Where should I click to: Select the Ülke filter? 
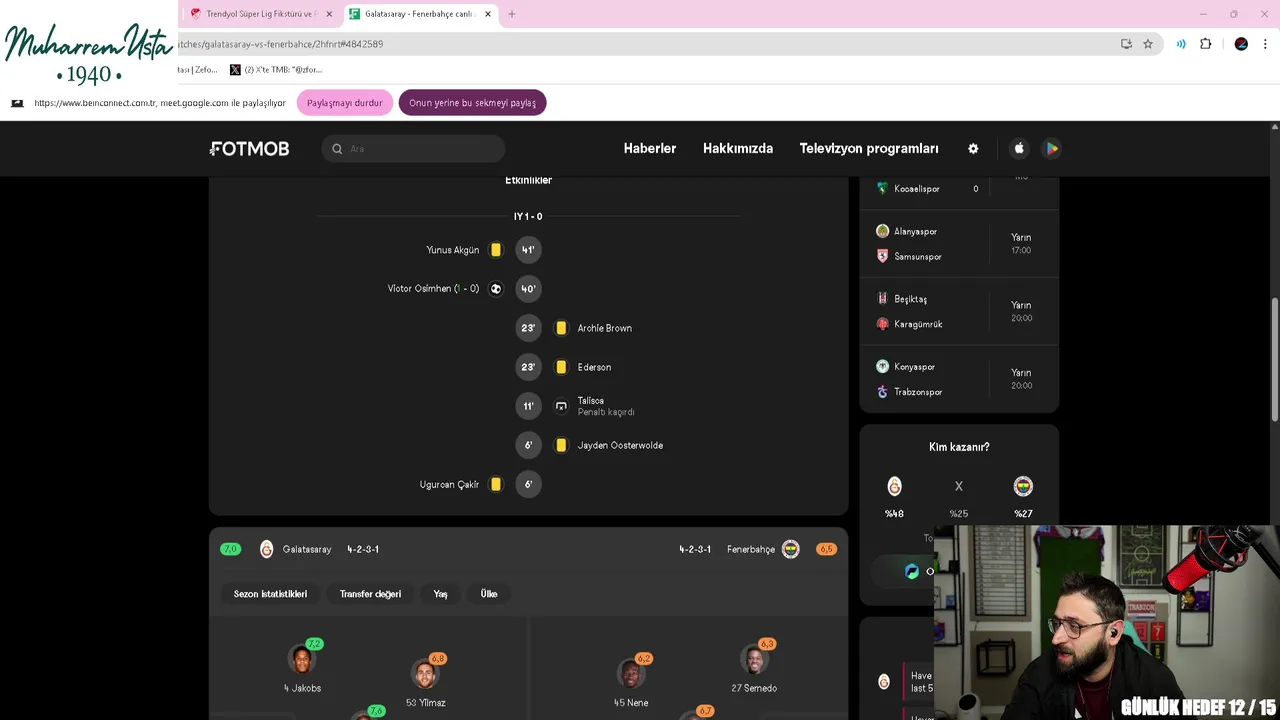pos(489,594)
